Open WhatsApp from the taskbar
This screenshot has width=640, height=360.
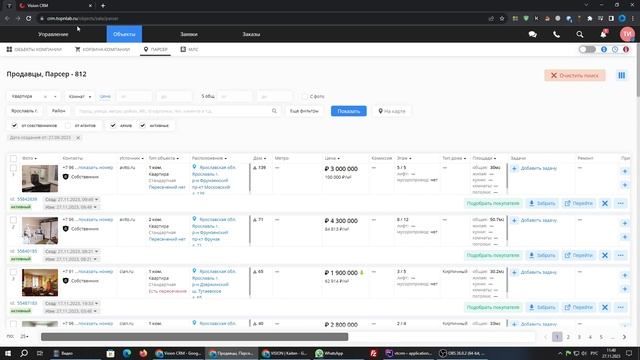coord(330,353)
